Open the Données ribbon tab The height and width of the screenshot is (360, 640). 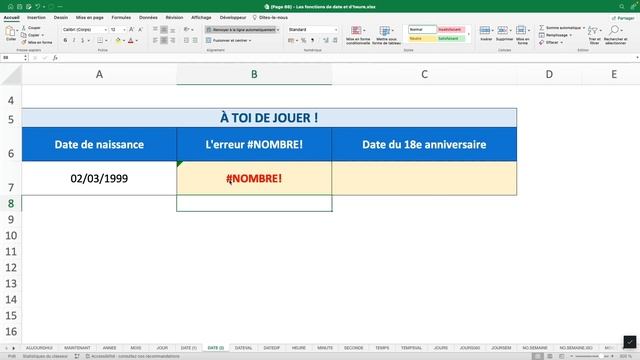tap(148, 18)
